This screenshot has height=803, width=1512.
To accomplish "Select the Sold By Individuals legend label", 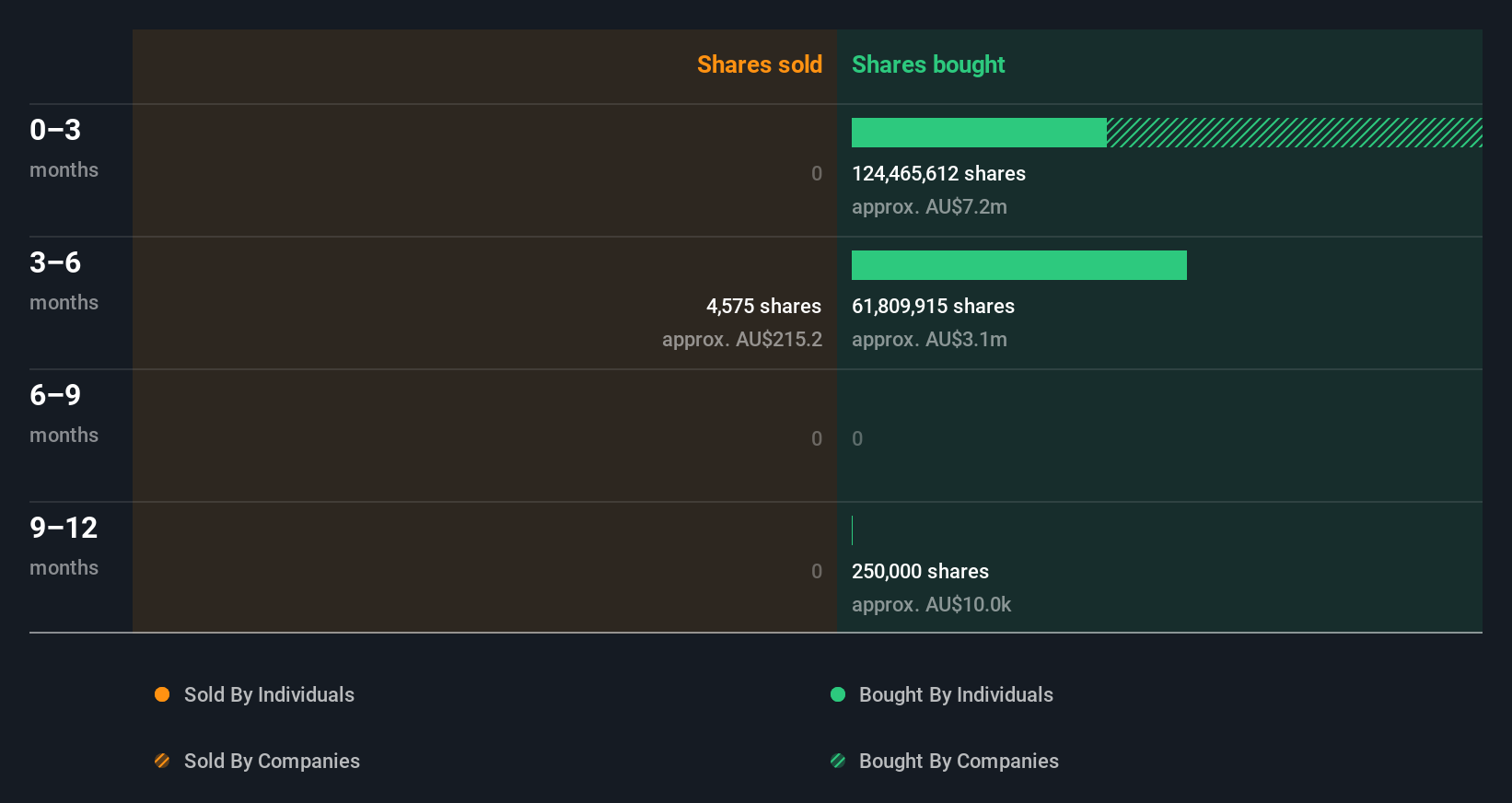I will [x=269, y=694].
